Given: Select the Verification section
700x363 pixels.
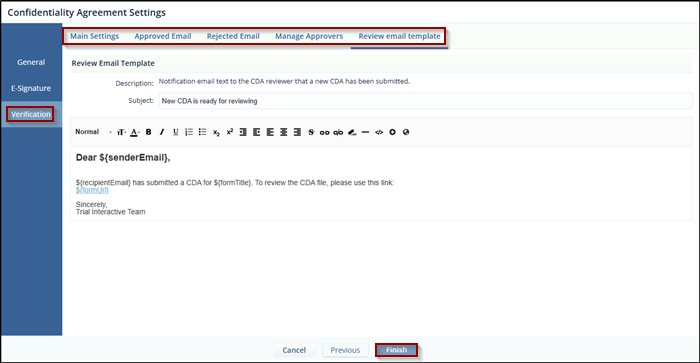Looking at the screenshot, I should coord(31,114).
